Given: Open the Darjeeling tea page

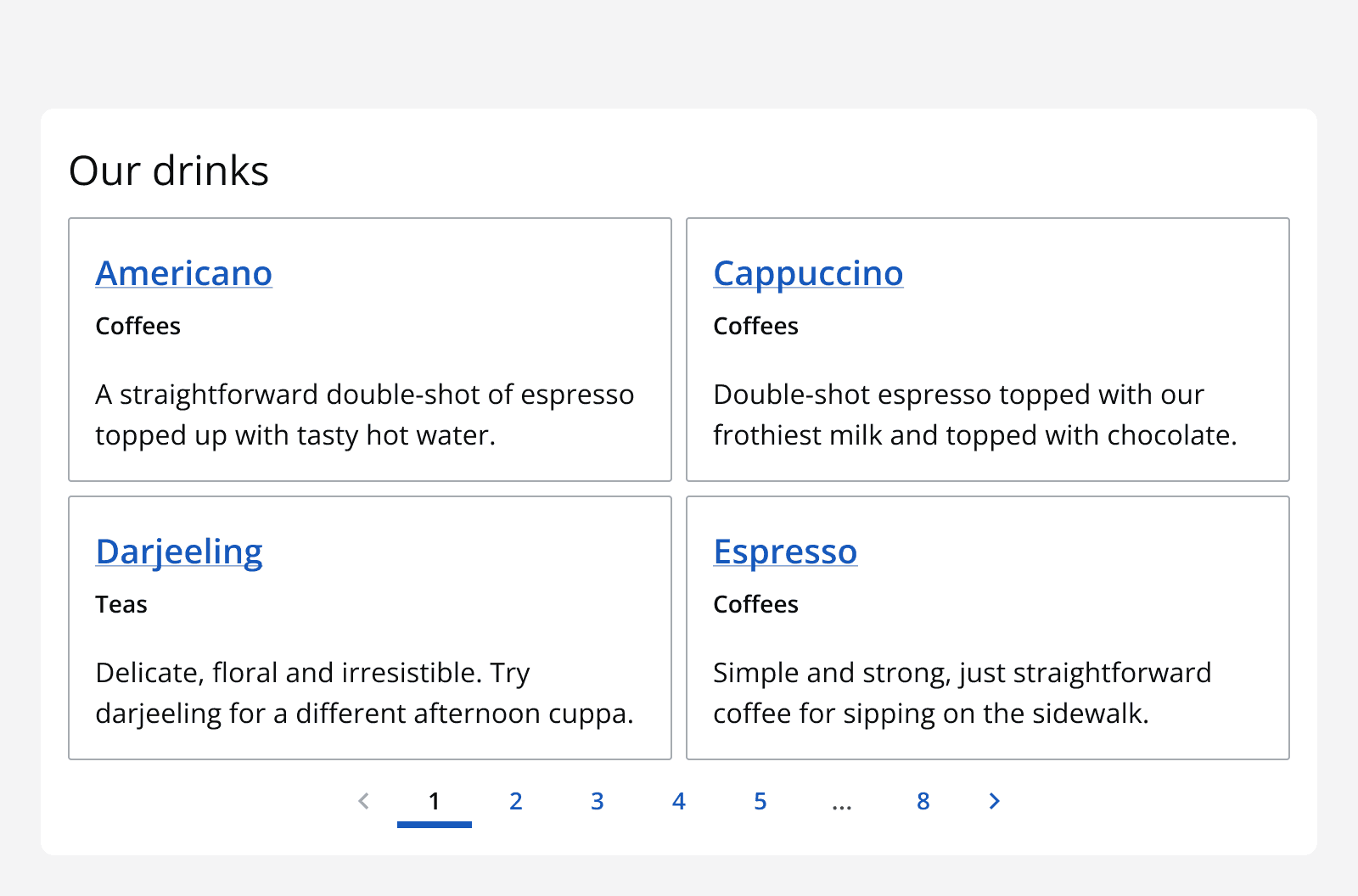Looking at the screenshot, I should pyautogui.click(x=179, y=552).
